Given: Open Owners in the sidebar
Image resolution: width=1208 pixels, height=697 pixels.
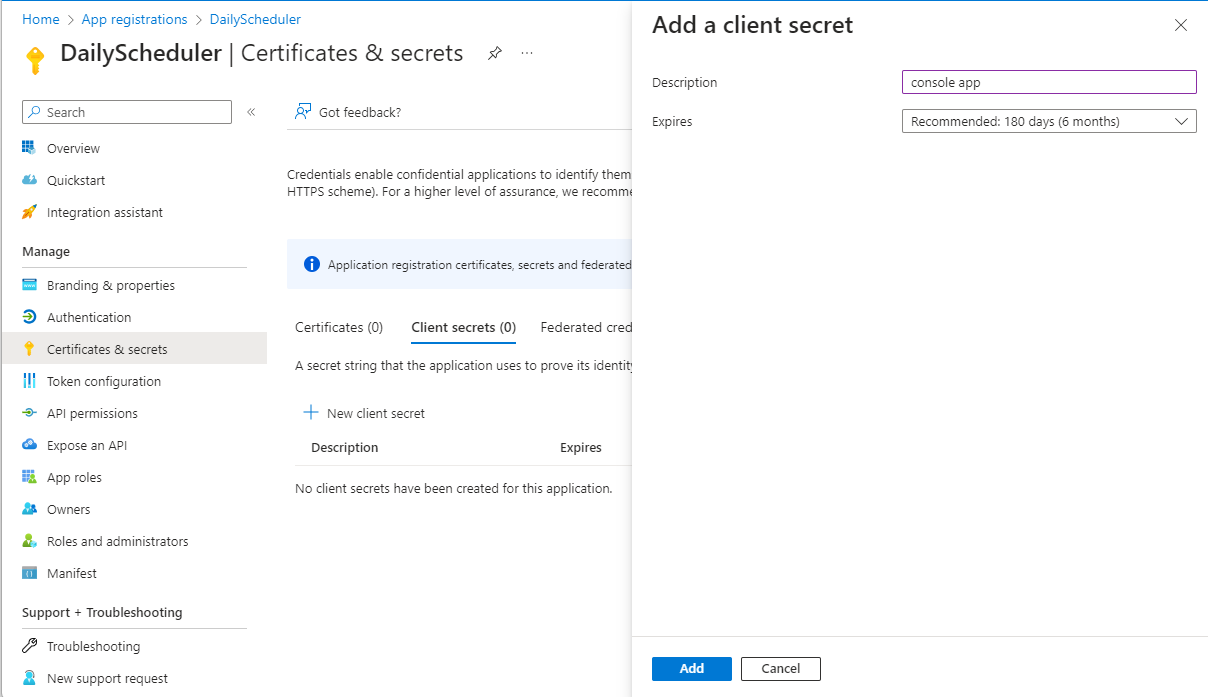Looking at the screenshot, I should pyautogui.click(x=68, y=509).
